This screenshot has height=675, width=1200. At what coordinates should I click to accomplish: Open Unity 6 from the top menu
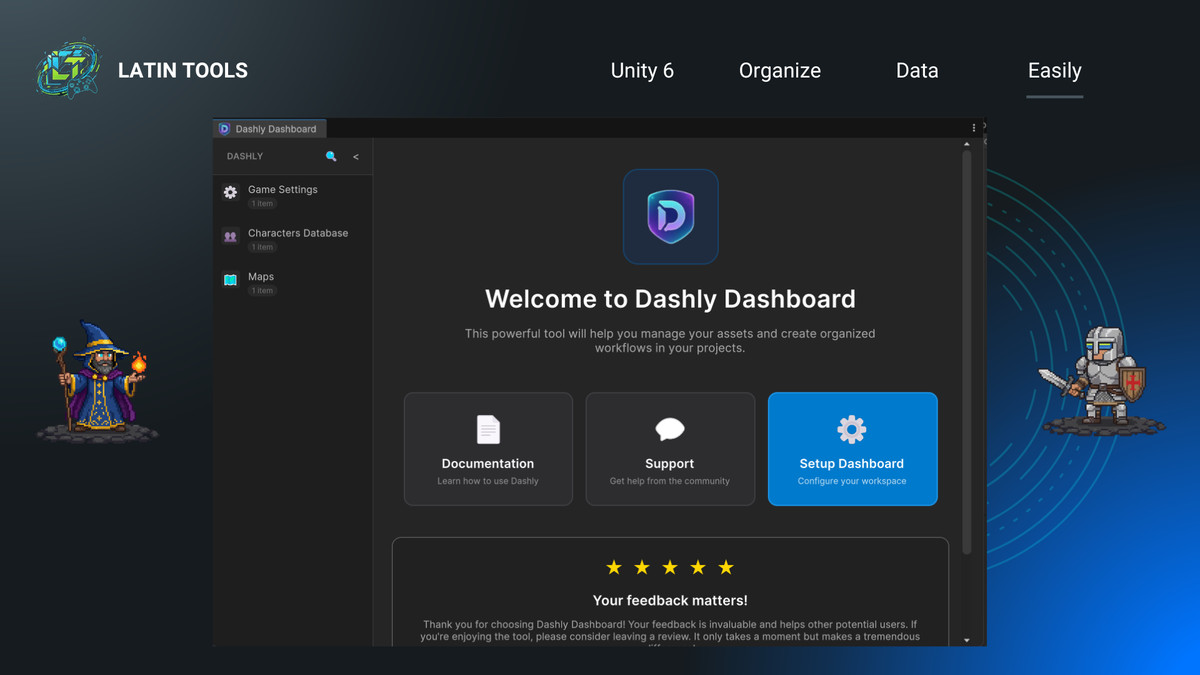[642, 70]
